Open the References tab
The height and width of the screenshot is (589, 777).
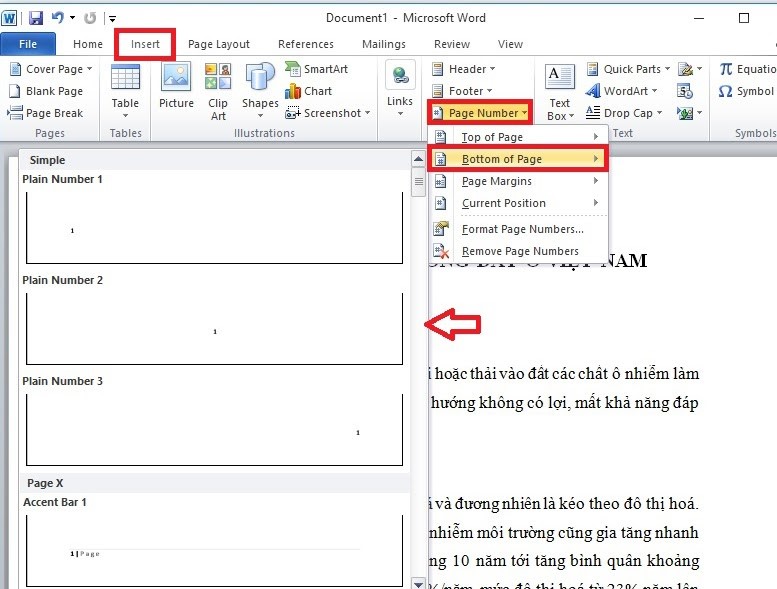(x=306, y=44)
